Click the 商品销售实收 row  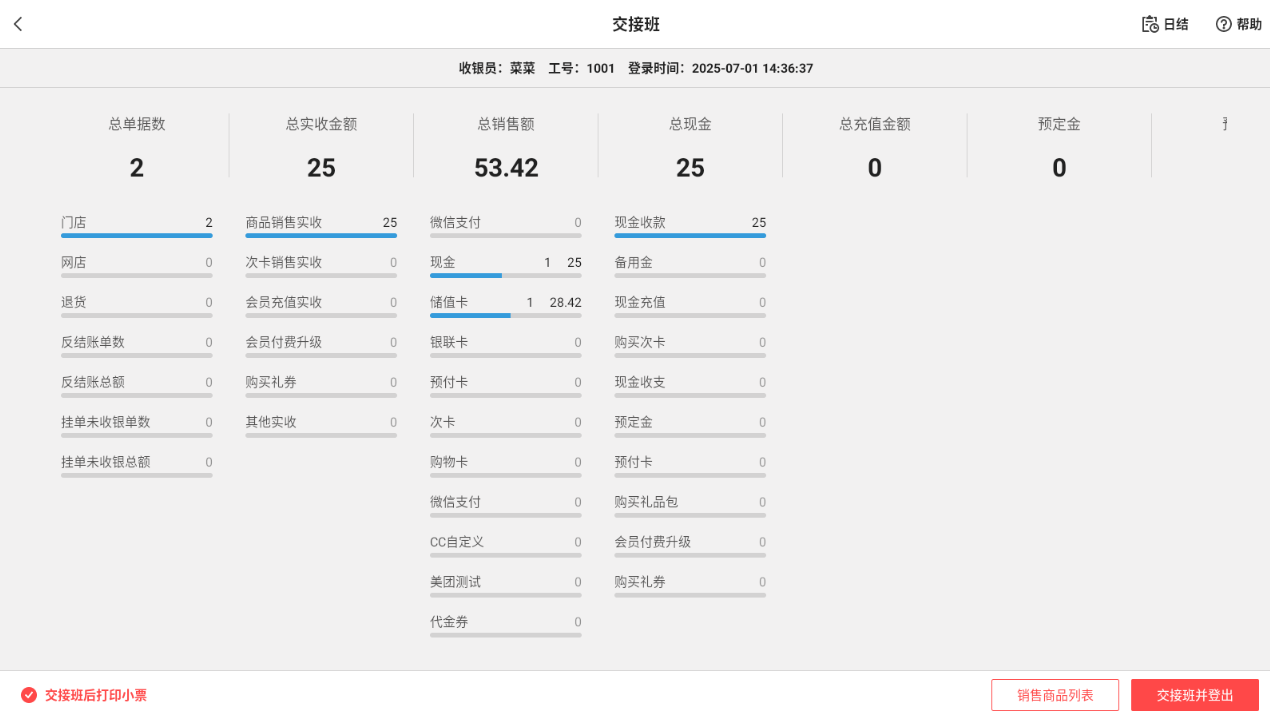tap(321, 225)
